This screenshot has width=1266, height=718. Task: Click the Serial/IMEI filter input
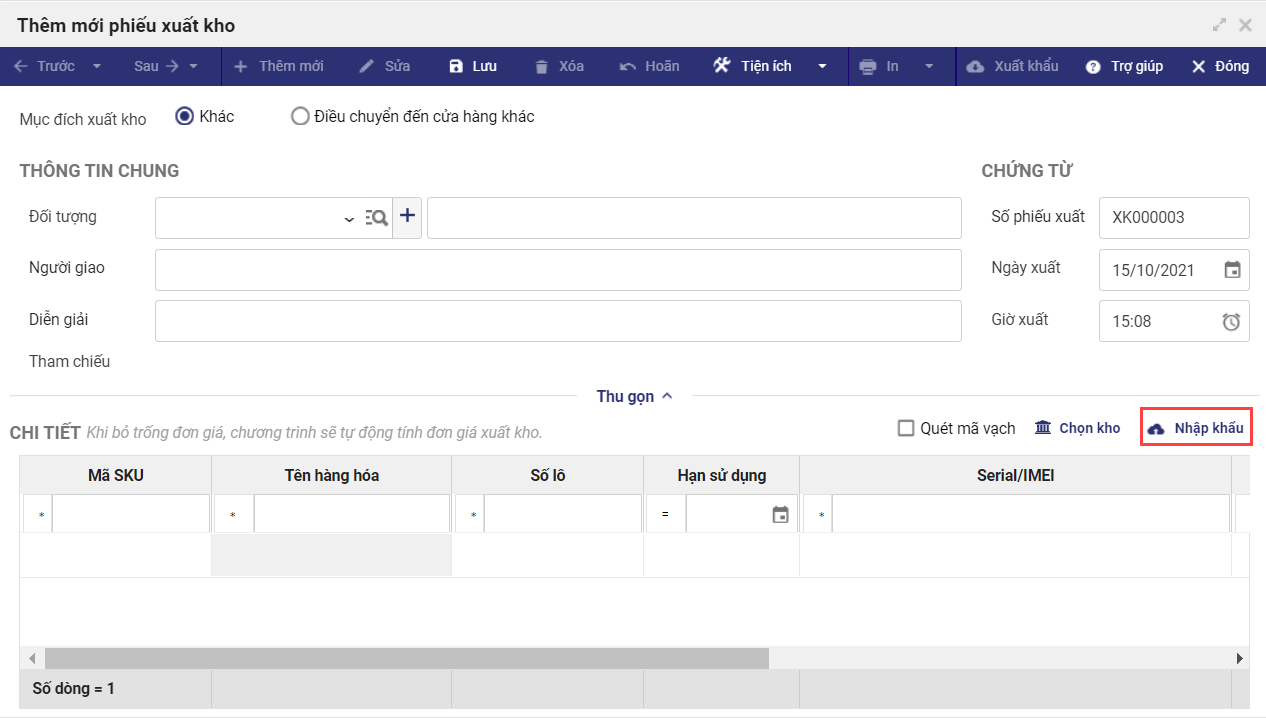pos(1031,514)
